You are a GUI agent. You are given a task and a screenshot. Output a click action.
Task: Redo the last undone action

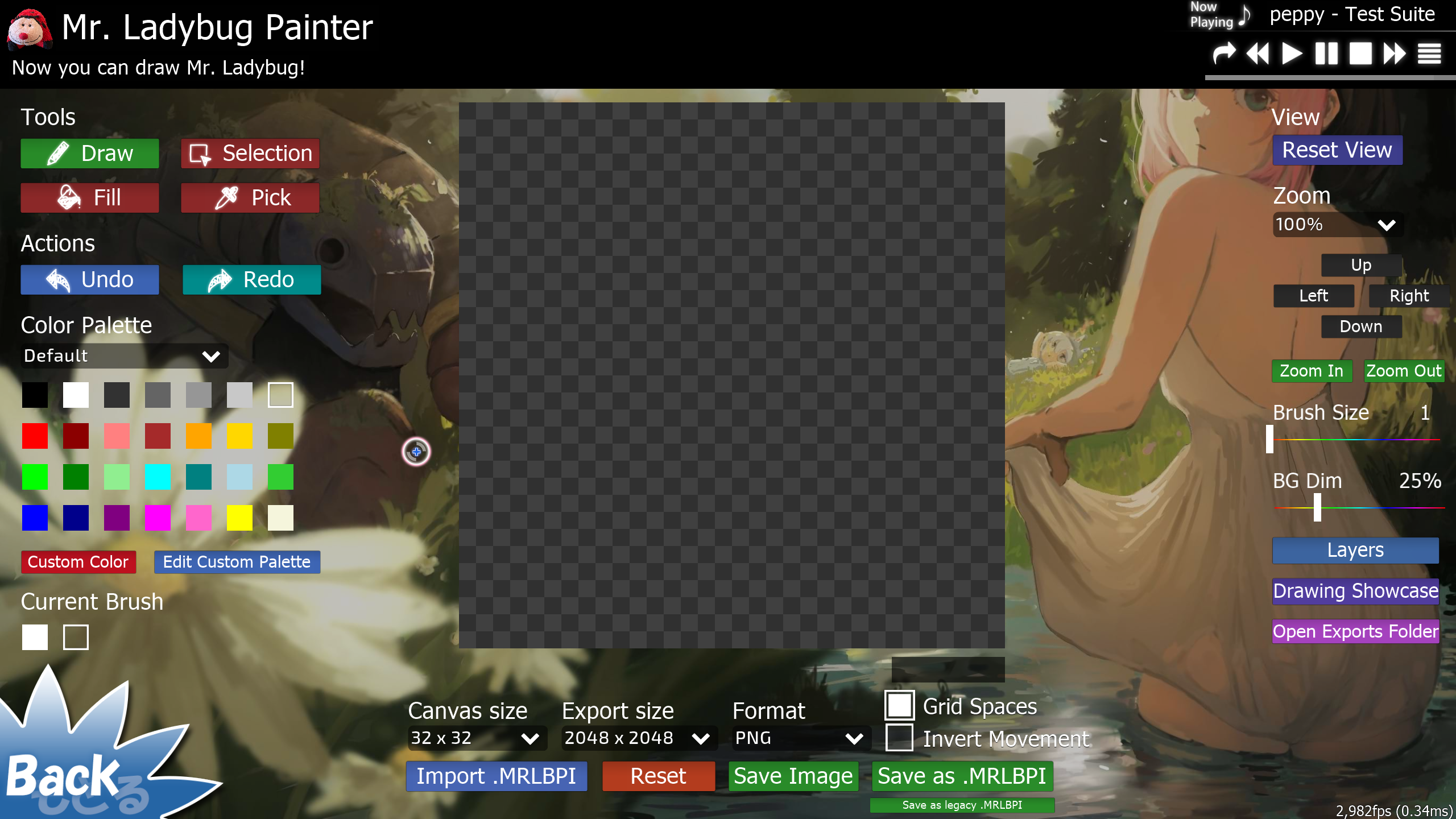point(252,280)
